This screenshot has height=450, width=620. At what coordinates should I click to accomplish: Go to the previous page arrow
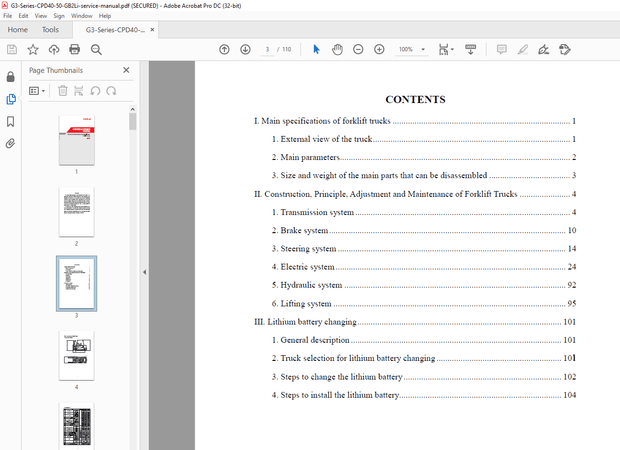point(224,49)
